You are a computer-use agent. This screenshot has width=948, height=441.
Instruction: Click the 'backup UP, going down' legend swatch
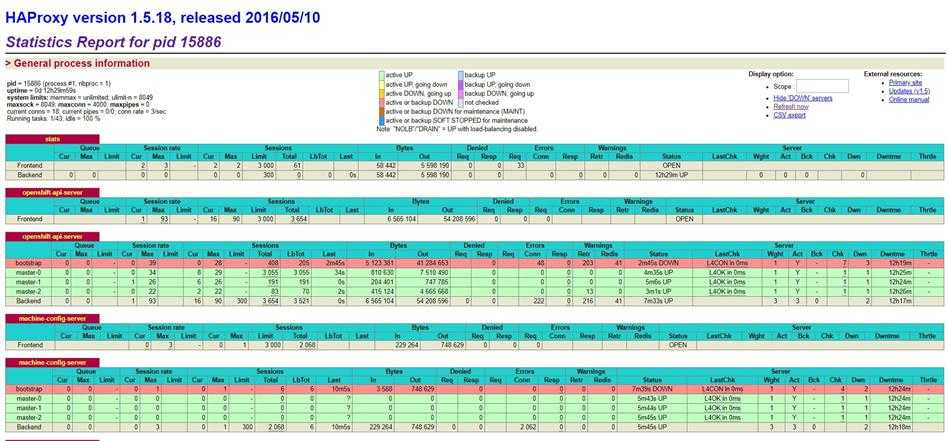(460, 84)
